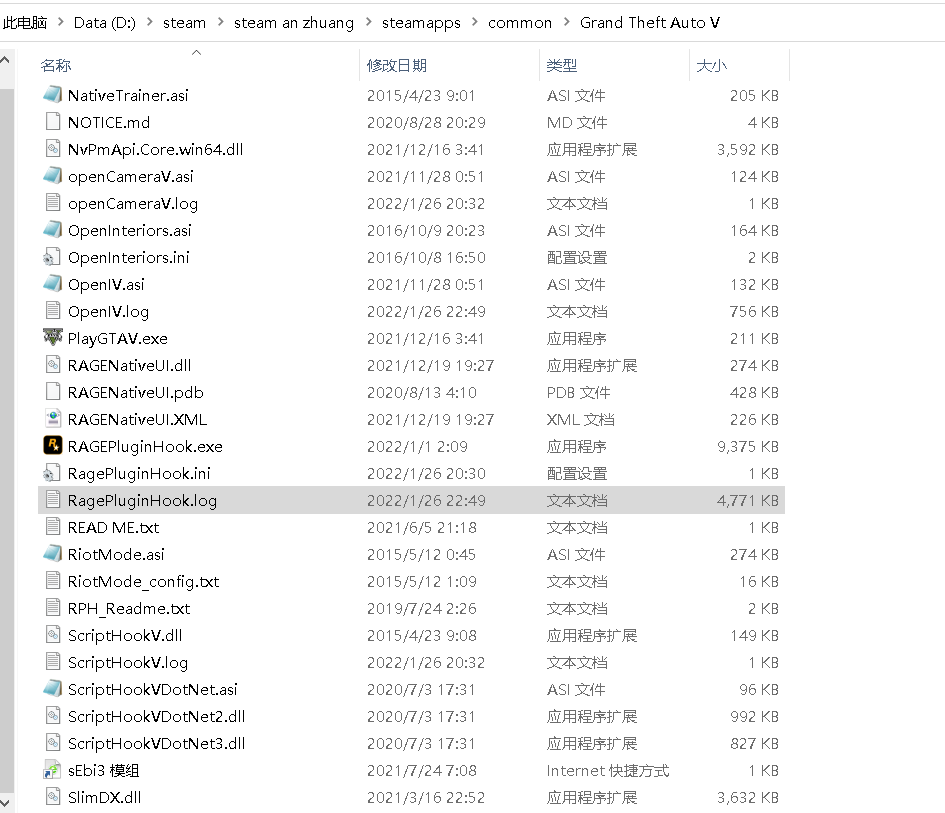
Task: Click the PlayGTAV.exe game icon
Action: point(52,337)
